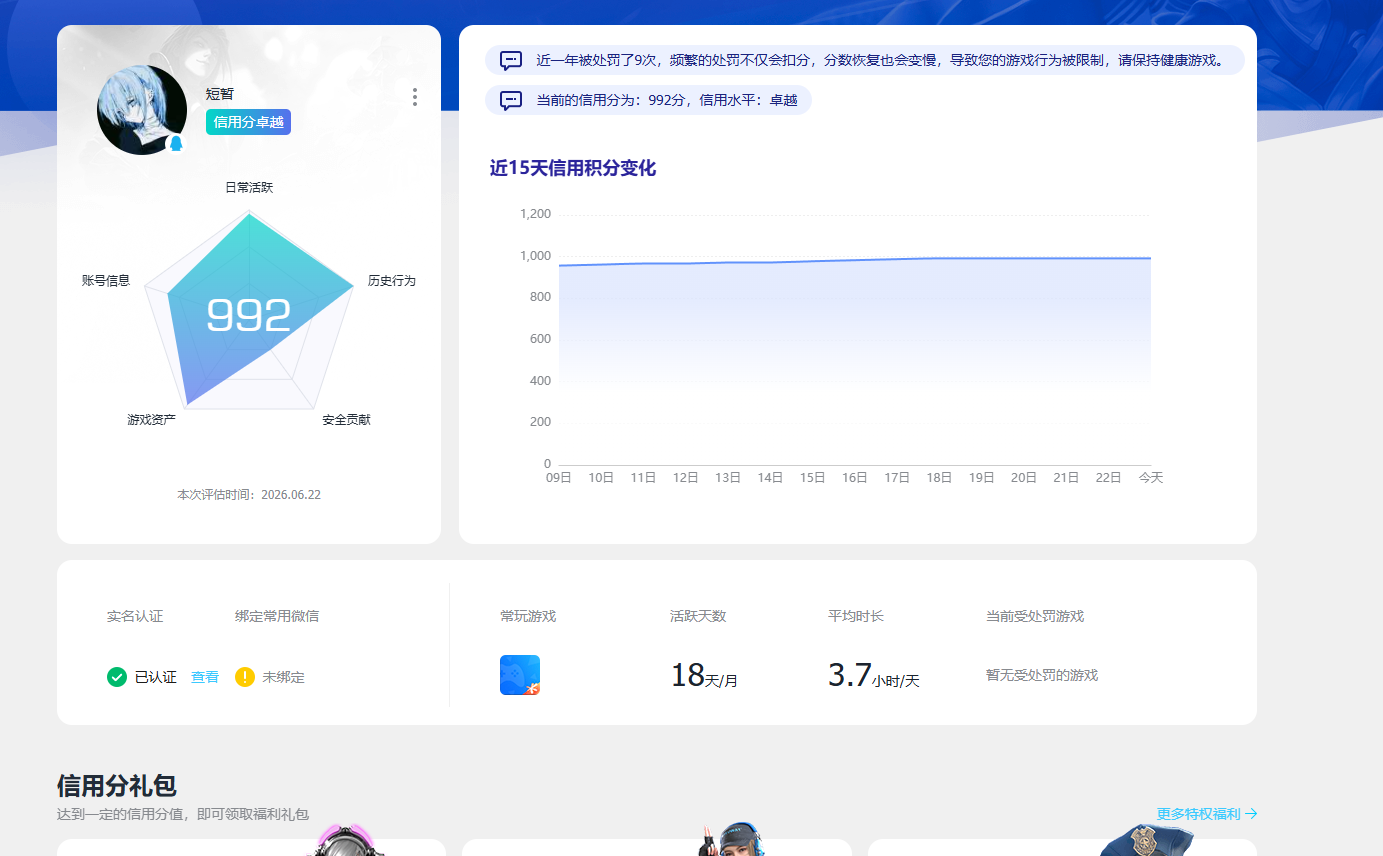Click the 09日 label on chart axis
The height and width of the screenshot is (856, 1383).
pyautogui.click(x=558, y=478)
